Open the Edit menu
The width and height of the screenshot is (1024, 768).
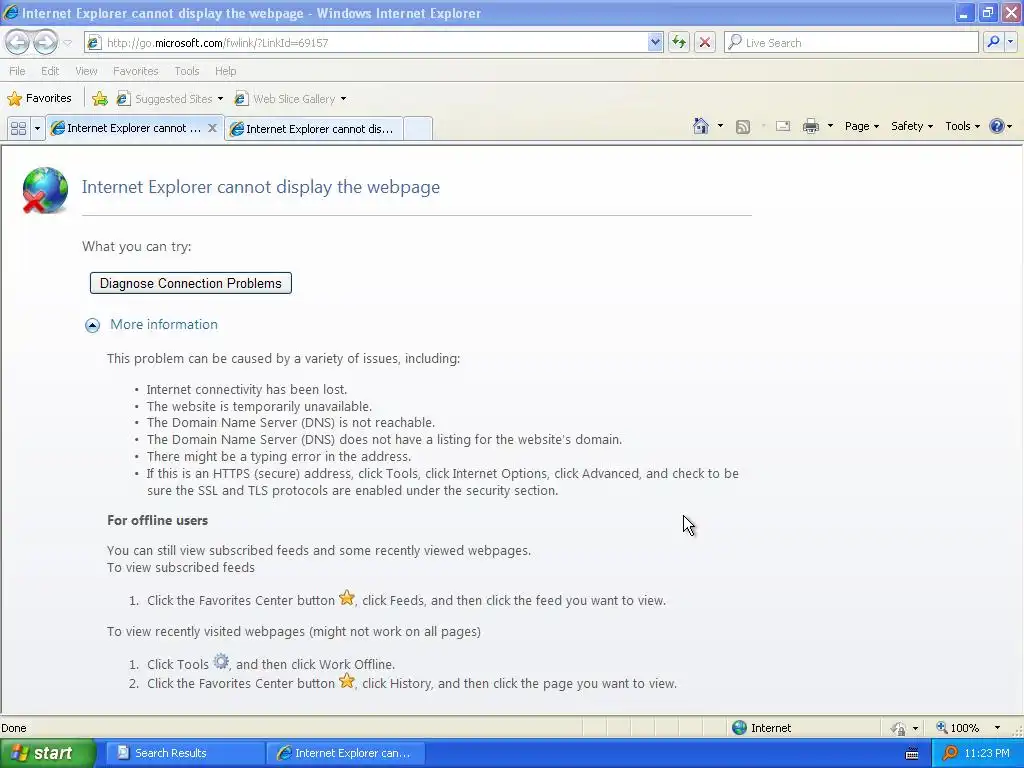[50, 71]
